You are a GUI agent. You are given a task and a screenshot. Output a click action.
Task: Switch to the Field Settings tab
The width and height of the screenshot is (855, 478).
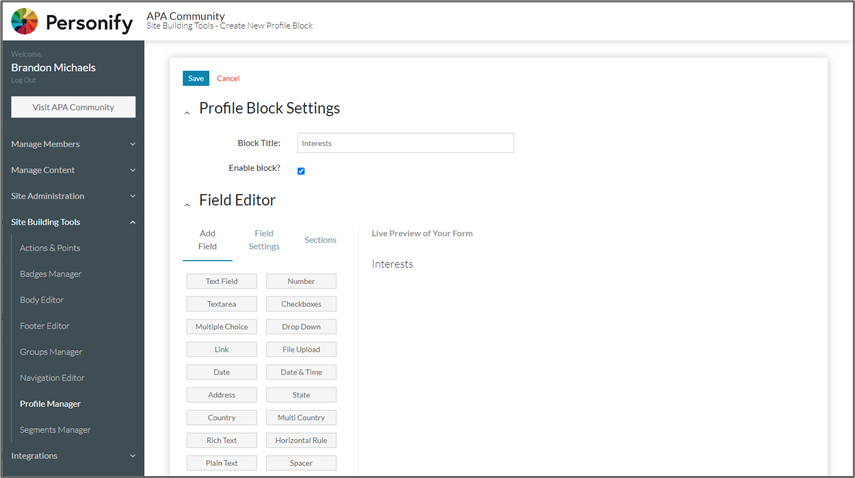264,240
